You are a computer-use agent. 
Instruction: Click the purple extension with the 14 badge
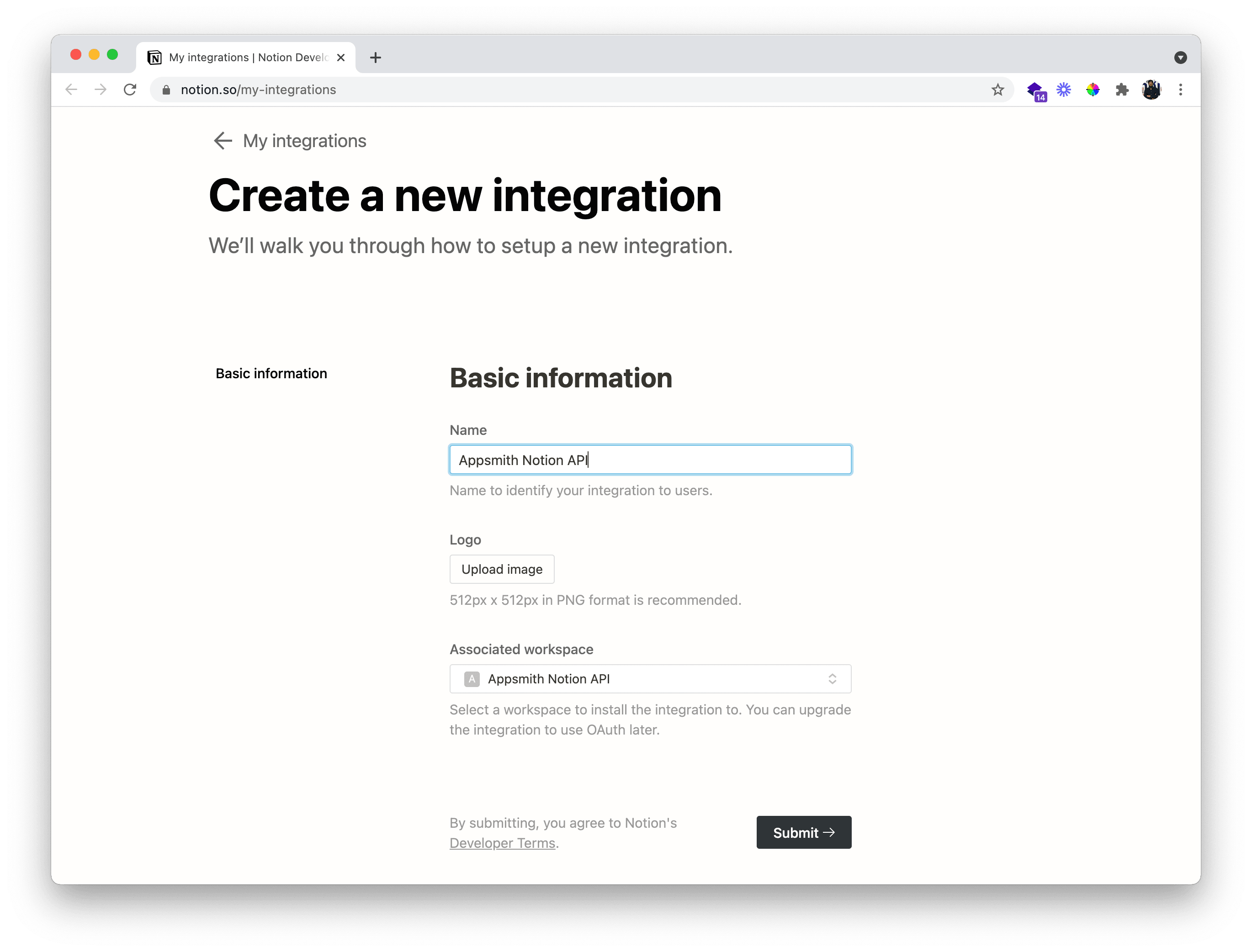(1035, 90)
